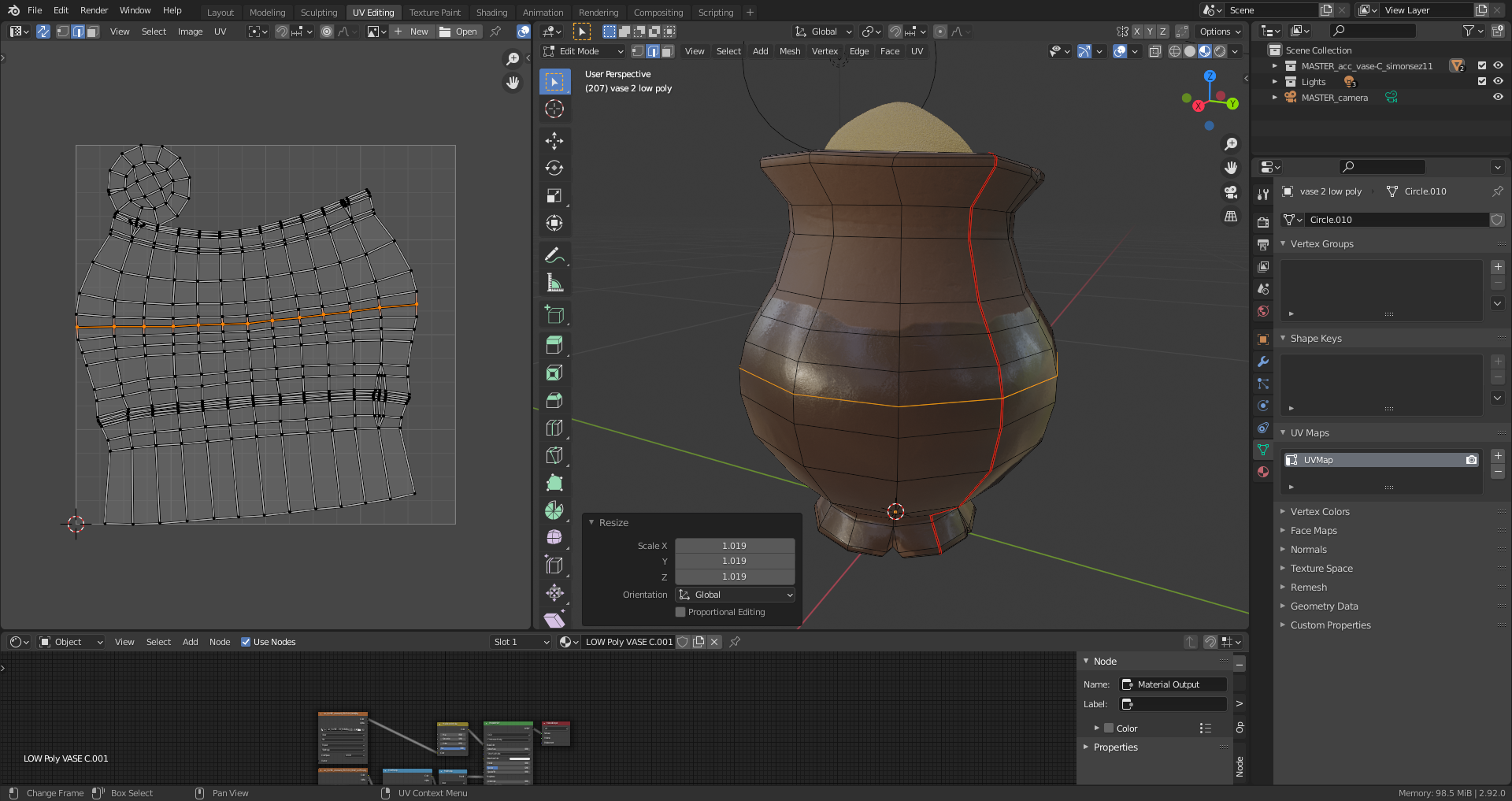Image resolution: width=1512 pixels, height=801 pixels.
Task: Select the Move tool in 3D viewport toolbar
Action: pyautogui.click(x=554, y=141)
